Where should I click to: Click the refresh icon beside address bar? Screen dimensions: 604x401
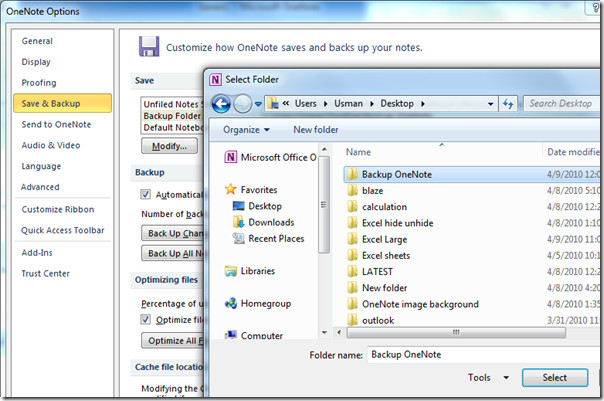click(508, 104)
